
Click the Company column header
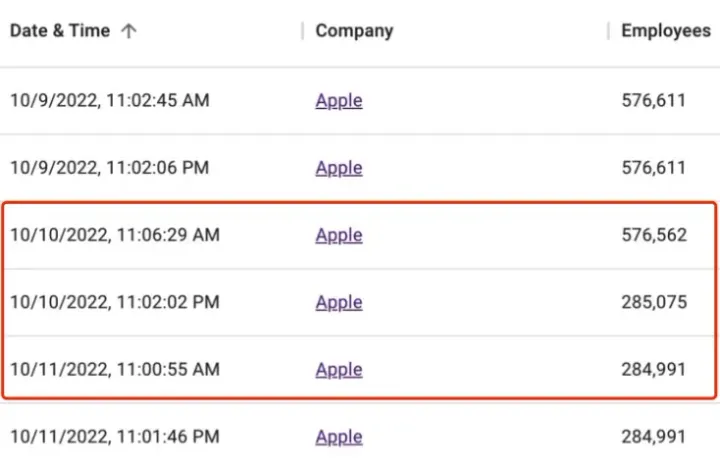pos(354,31)
